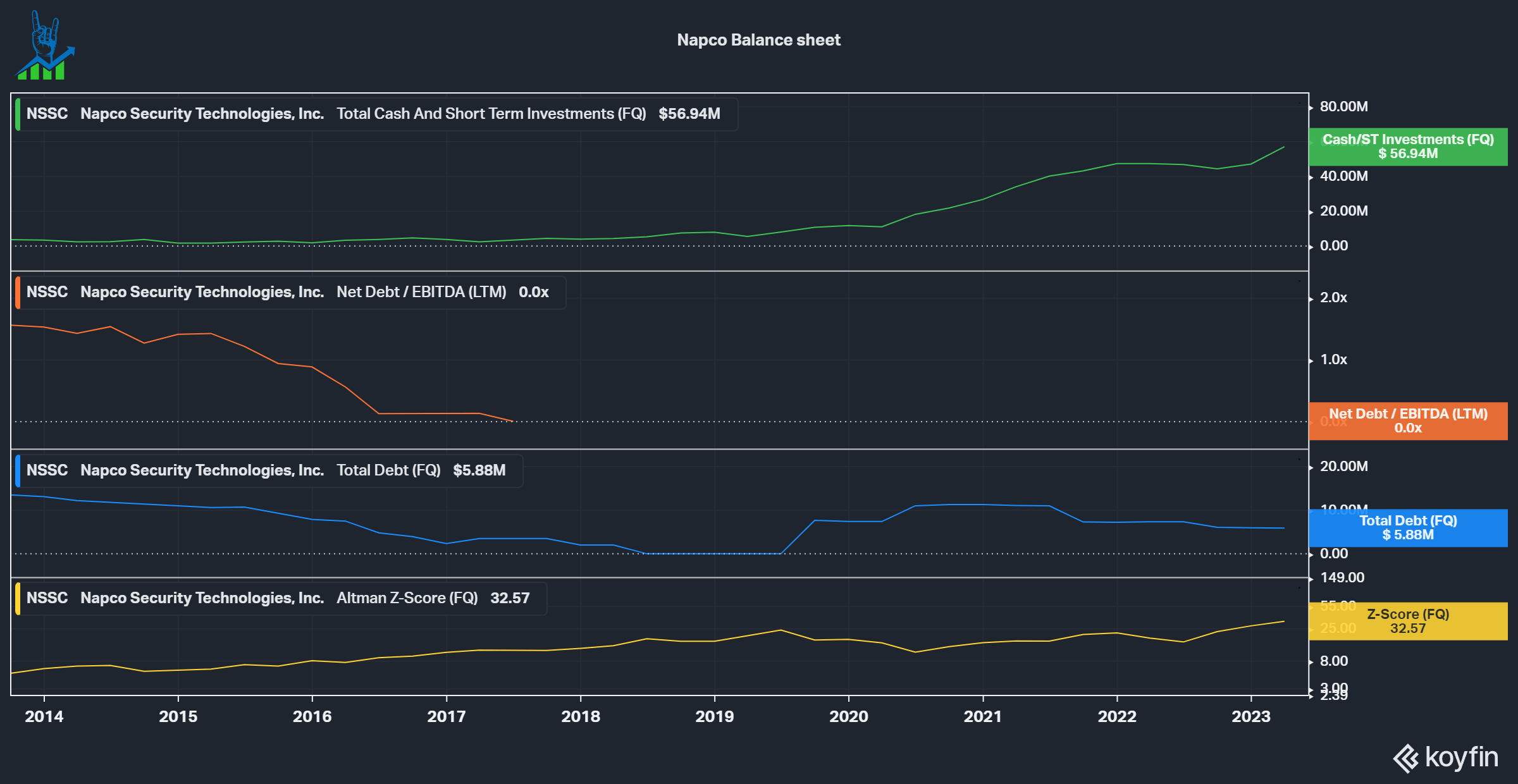The width and height of the screenshot is (1518, 784).
Task: Click the rock-hand chart logo icon
Action: (45, 46)
